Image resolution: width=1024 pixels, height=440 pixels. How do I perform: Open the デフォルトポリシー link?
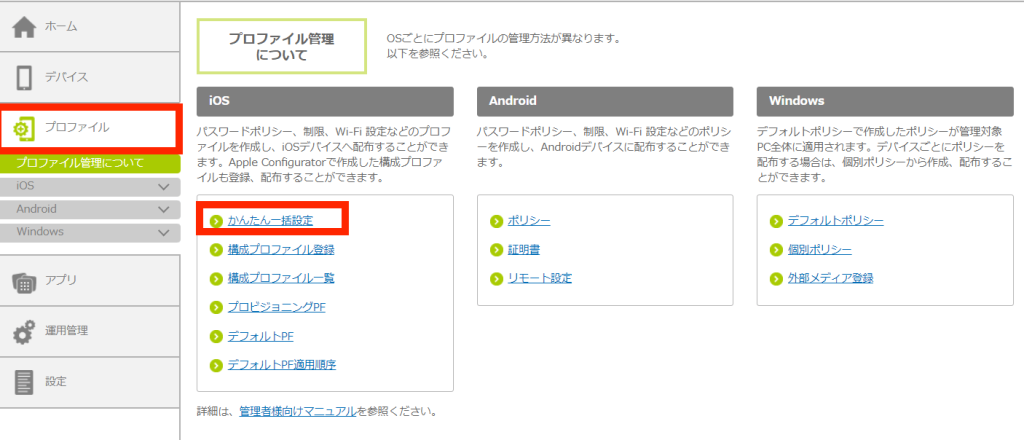[836, 221]
